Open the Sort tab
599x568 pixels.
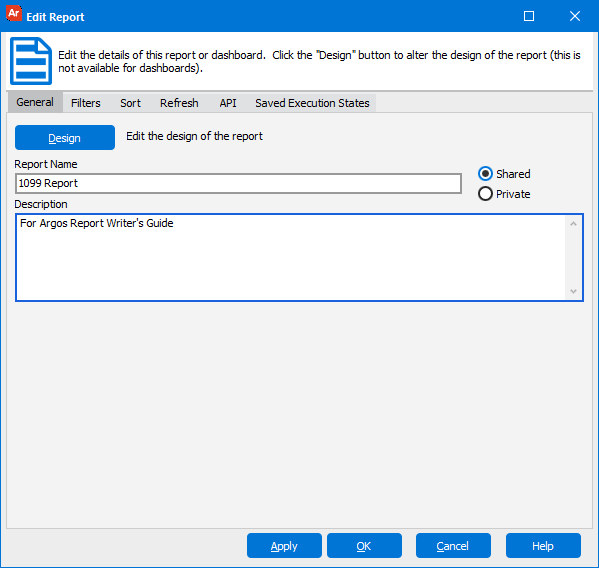click(x=130, y=103)
